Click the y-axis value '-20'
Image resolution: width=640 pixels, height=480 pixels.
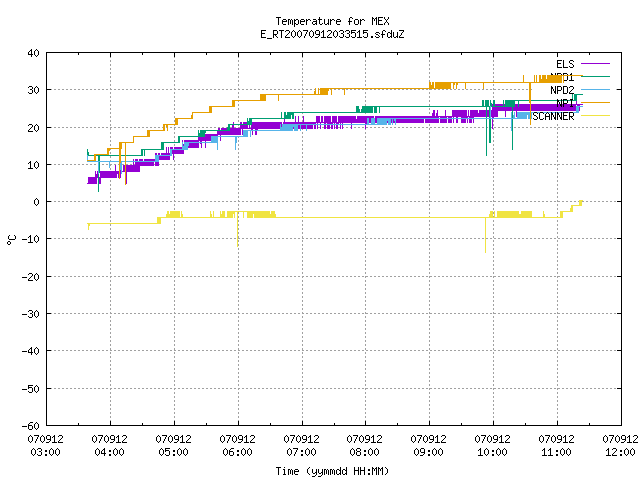tap(31, 277)
